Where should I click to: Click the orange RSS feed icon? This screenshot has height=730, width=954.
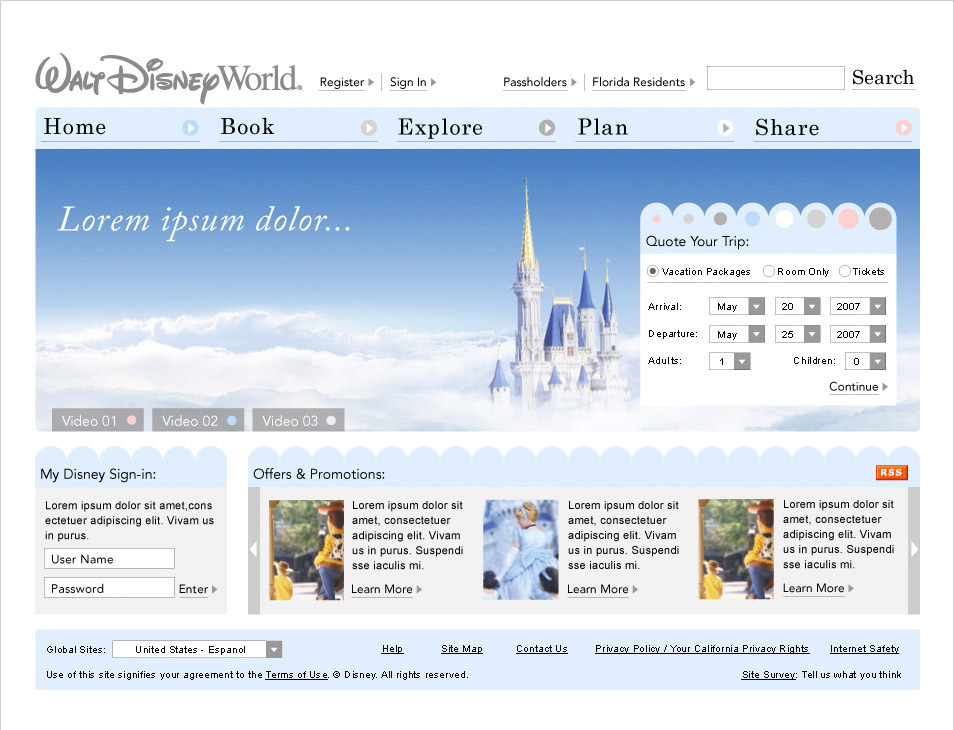pyautogui.click(x=891, y=473)
